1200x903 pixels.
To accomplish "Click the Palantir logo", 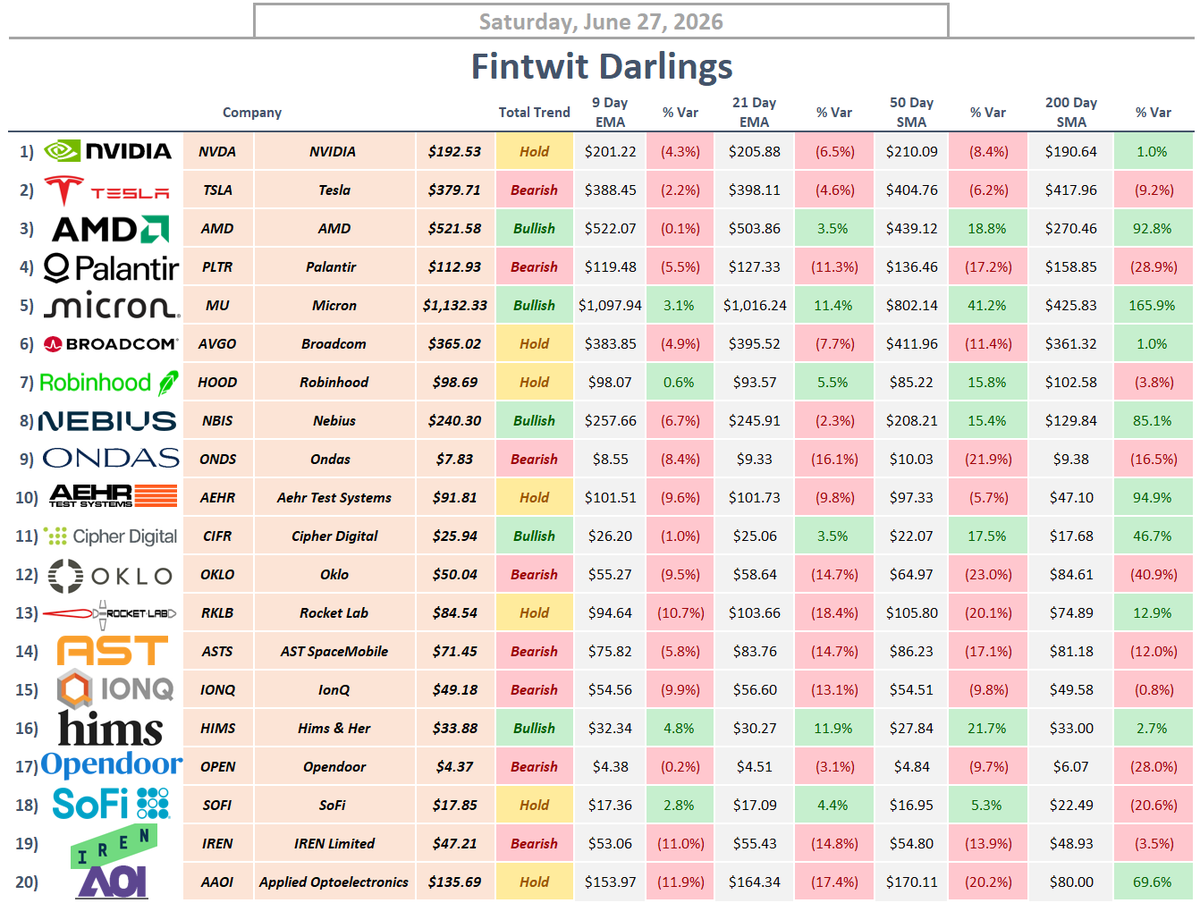I will pos(111,267).
